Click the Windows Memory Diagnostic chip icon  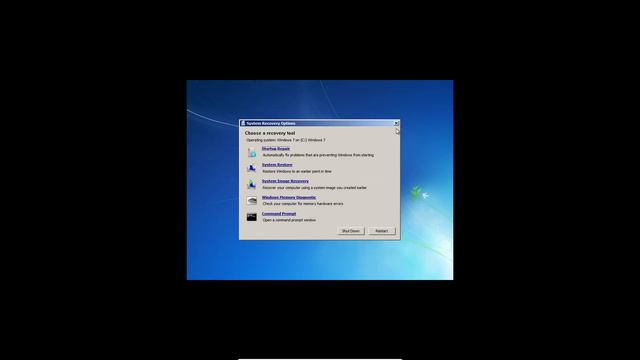(x=252, y=200)
